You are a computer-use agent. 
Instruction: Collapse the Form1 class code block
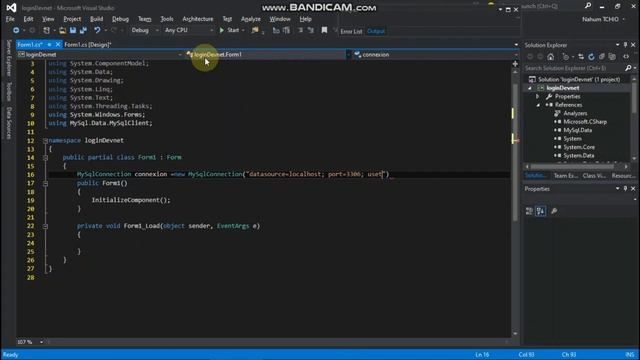click(x=45, y=158)
